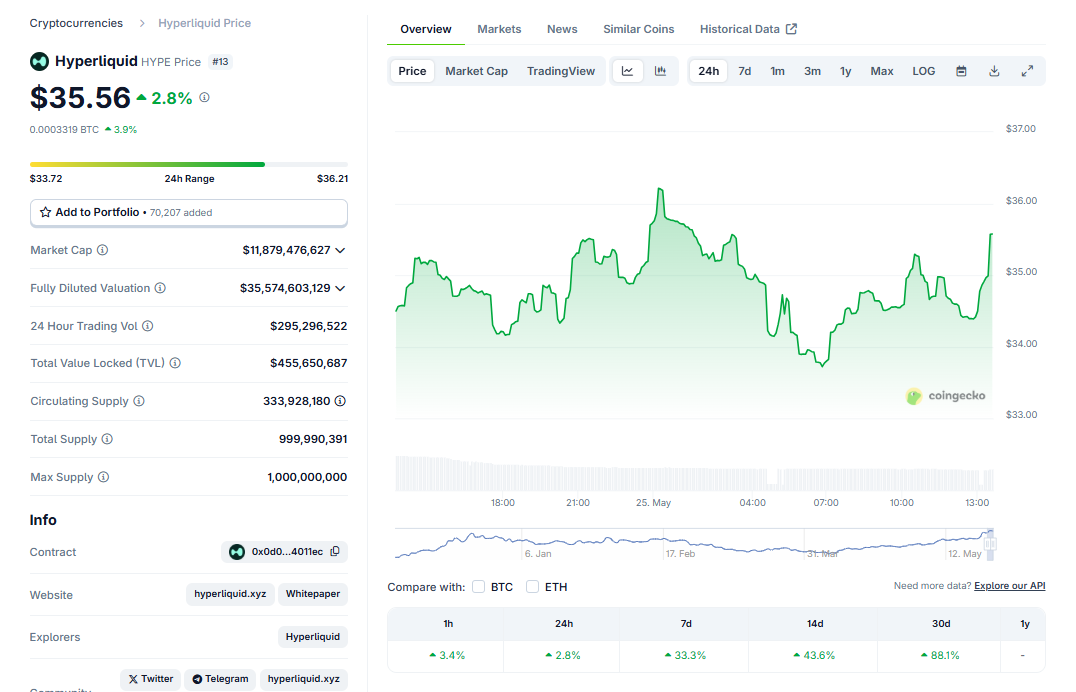This screenshot has width=1076, height=692.
Task: Click the 24h Range progress bar
Action: tap(189, 165)
